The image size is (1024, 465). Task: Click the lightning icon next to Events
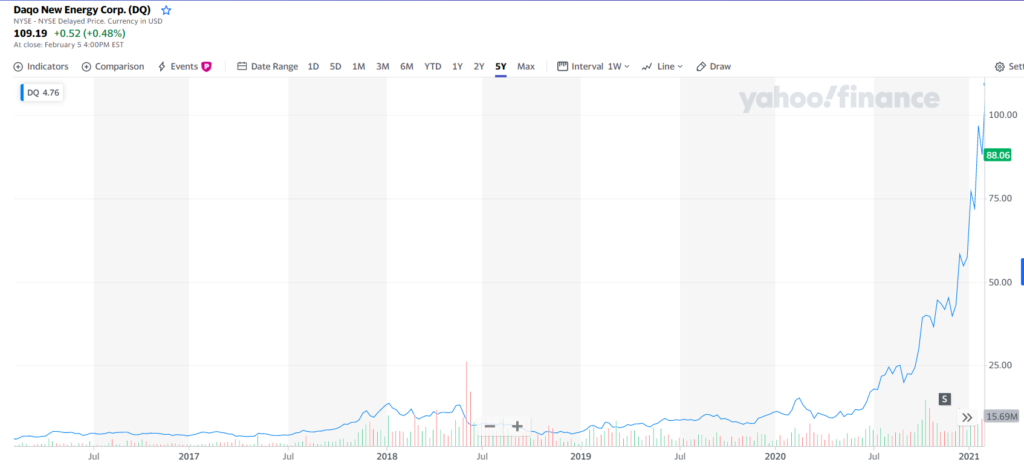click(162, 67)
